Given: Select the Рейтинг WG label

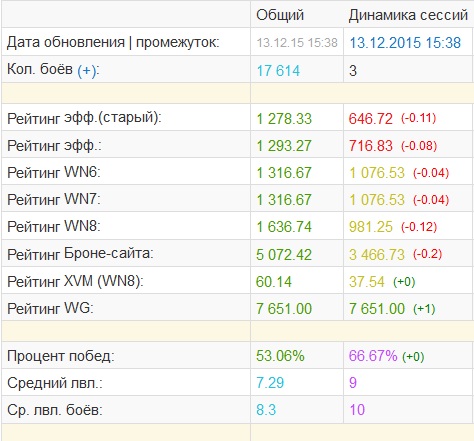Looking at the screenshot, I should (x=50, y=308).
